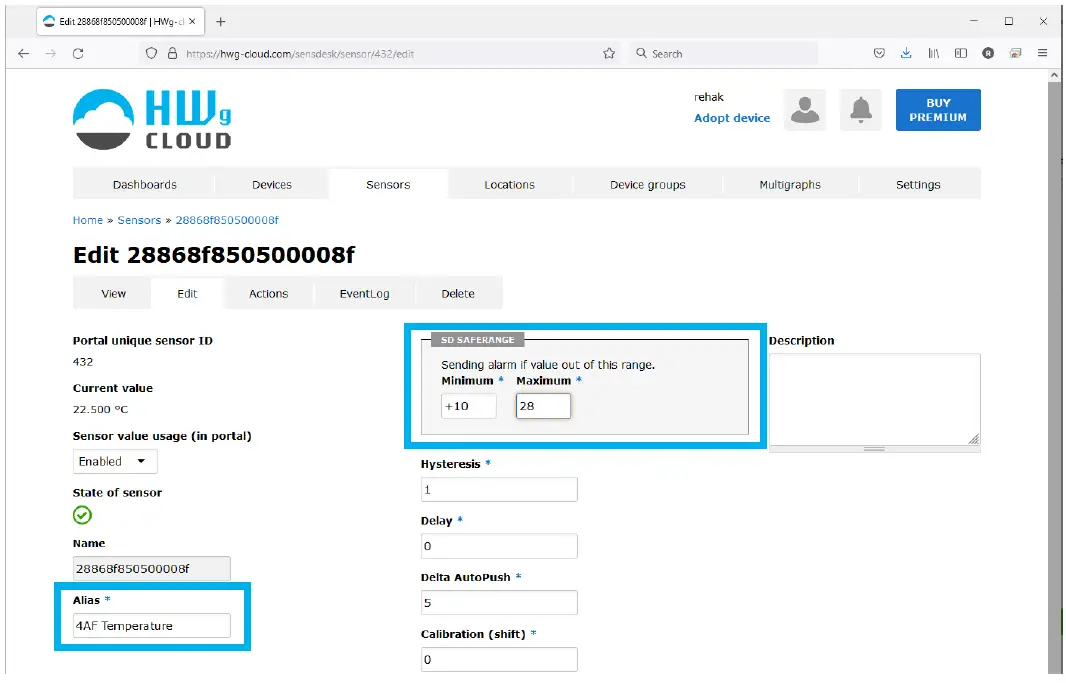Bookmark this page with the star icon

coord(609,54)
